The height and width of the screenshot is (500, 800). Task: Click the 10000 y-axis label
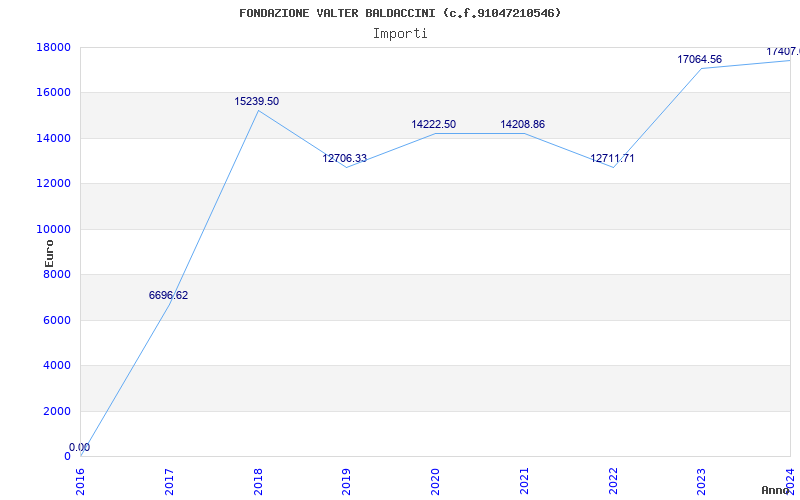(x=53, y=229)
